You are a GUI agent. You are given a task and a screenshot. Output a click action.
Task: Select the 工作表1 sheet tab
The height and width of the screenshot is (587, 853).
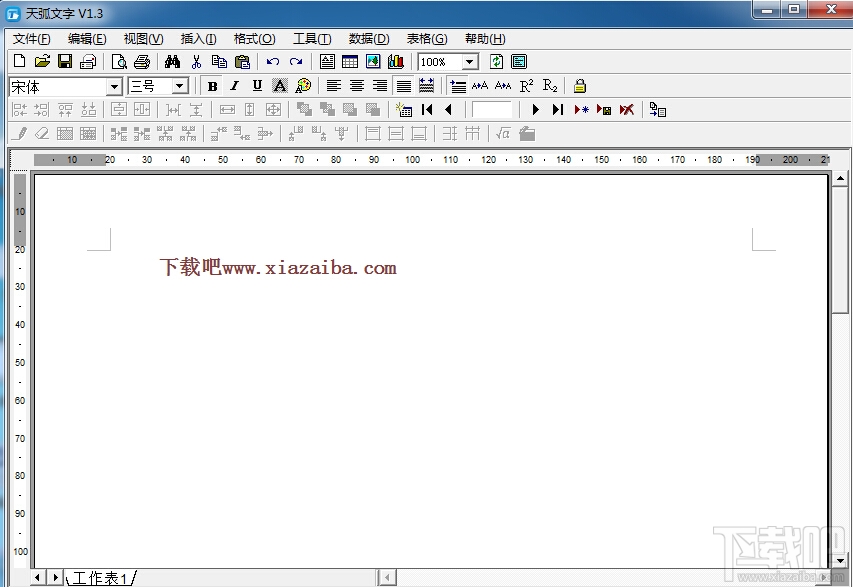point(100,578)
